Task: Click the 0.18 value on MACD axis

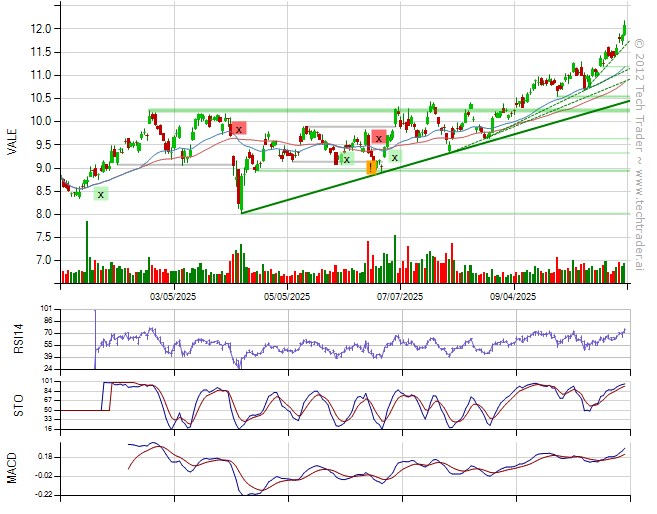Action: (x=43, y=457)
